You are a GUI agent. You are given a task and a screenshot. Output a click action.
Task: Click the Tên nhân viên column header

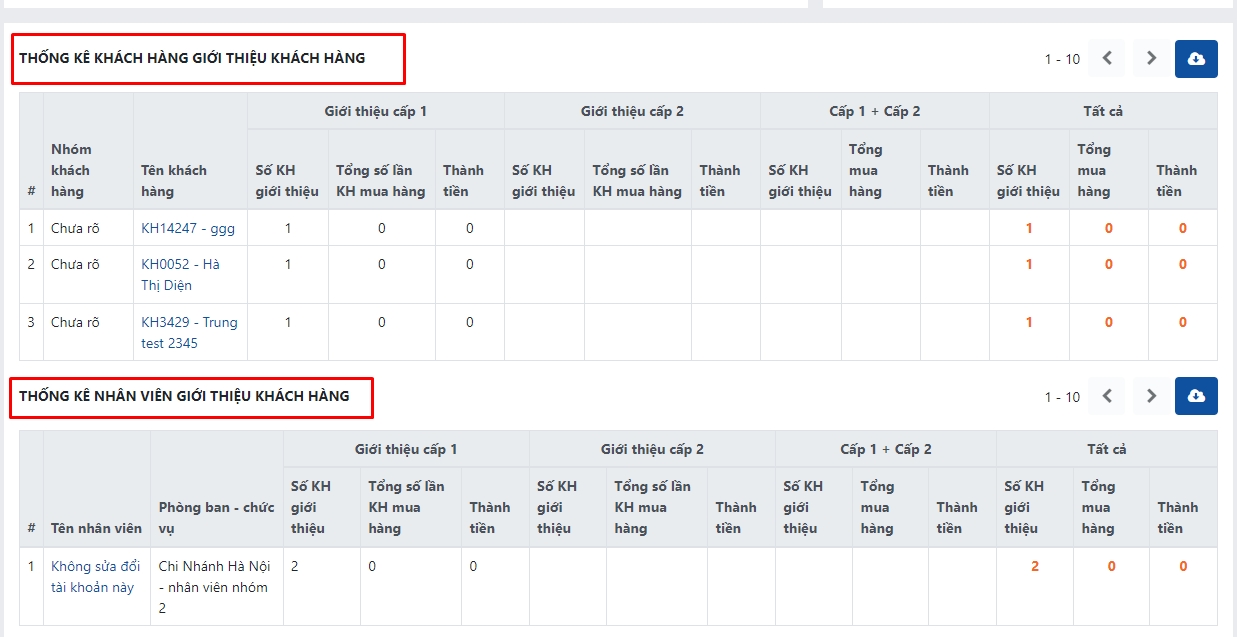point(96,528)
